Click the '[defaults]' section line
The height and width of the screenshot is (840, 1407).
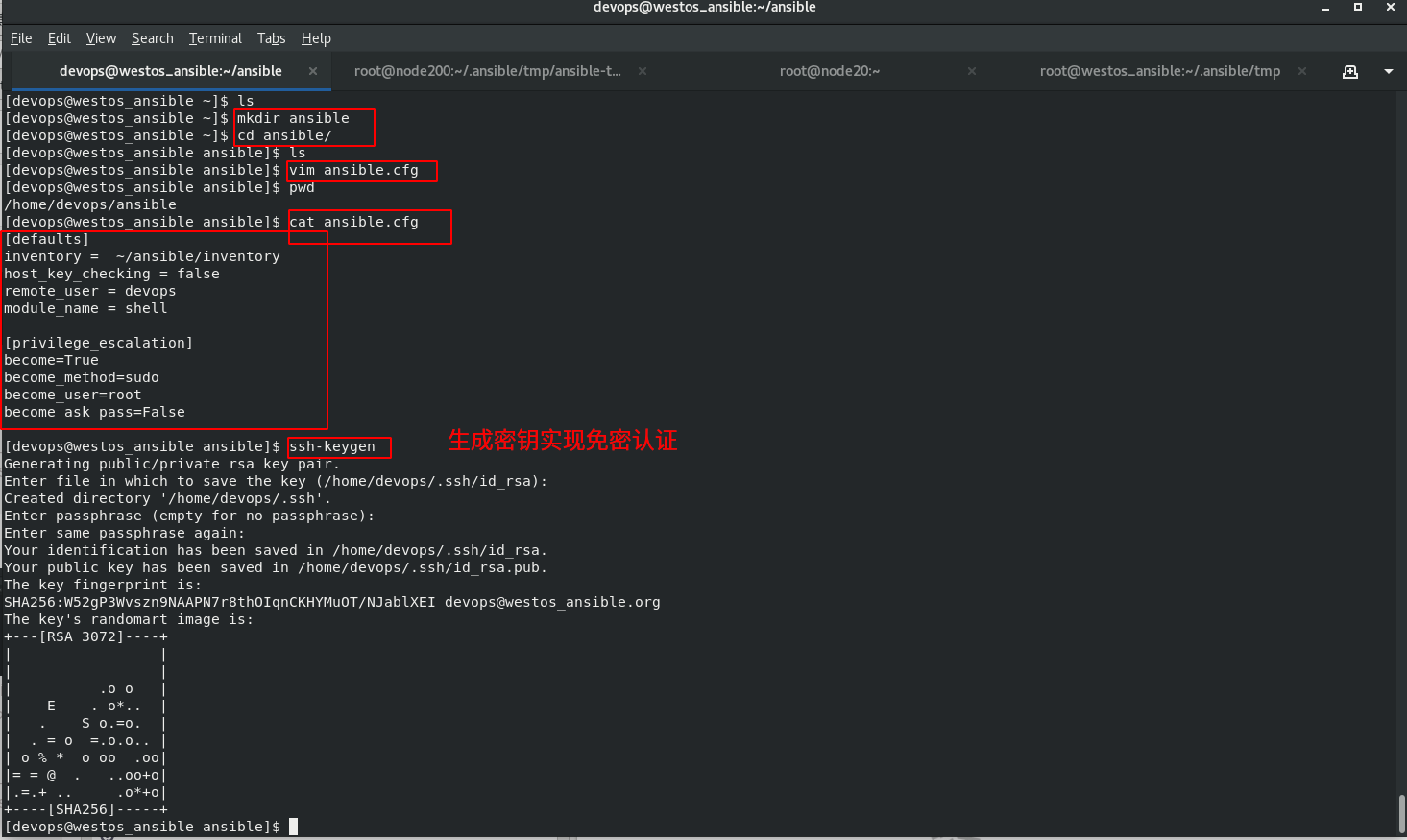tap(47, 239)
